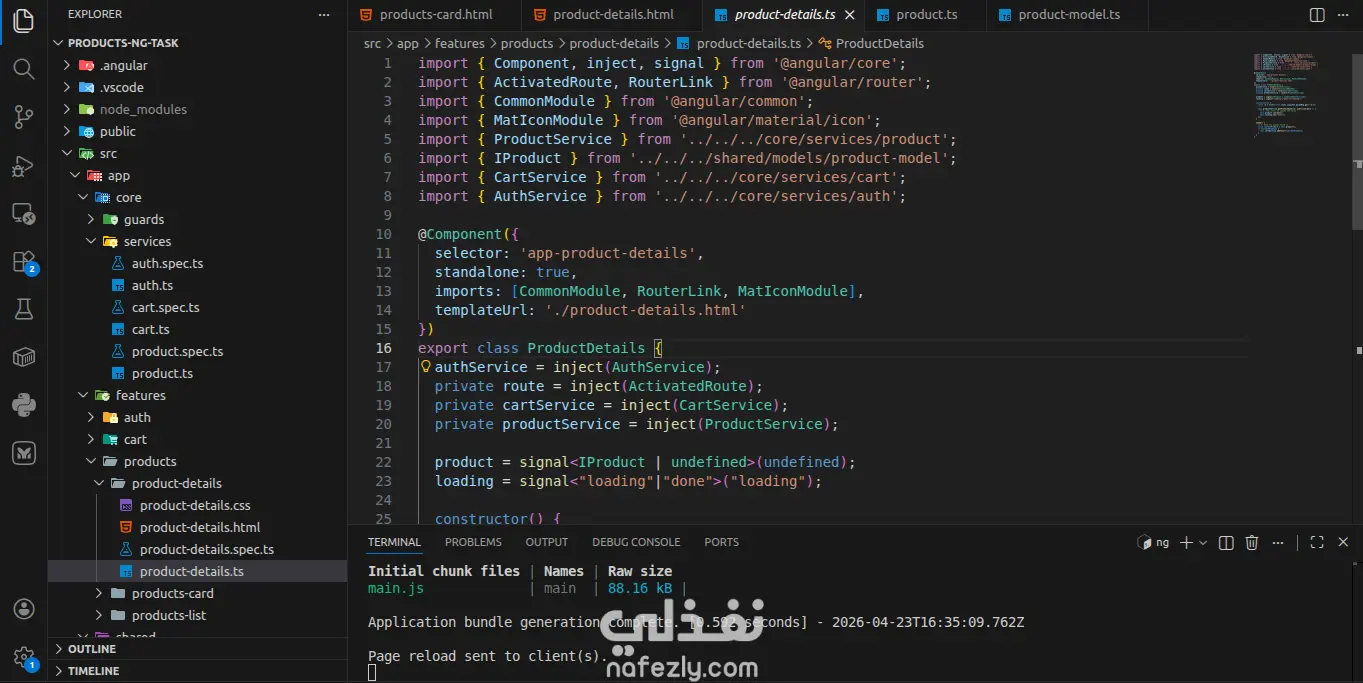Open product.spec.ts in the explorer
This screenshot has height=683, width=1363.
point(199,351)
